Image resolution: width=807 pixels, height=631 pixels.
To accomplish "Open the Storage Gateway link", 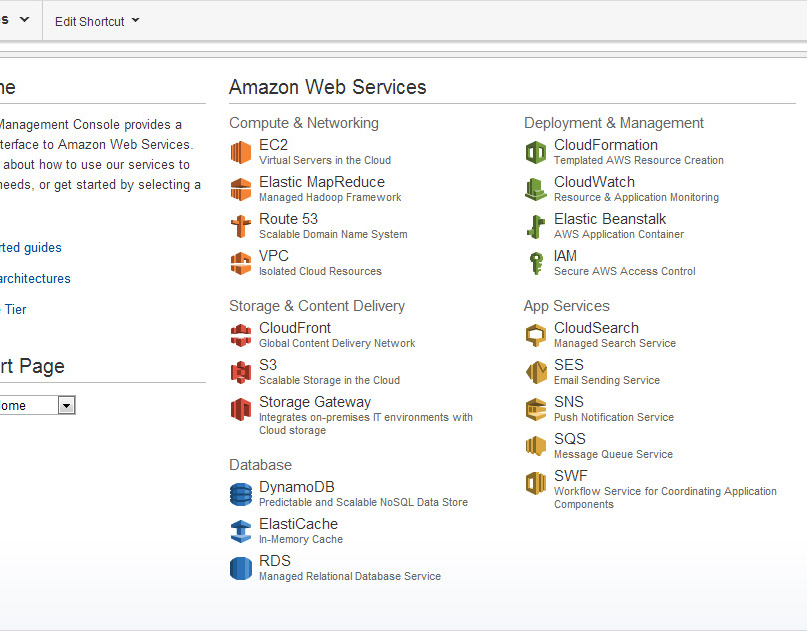I will [314, 402].
